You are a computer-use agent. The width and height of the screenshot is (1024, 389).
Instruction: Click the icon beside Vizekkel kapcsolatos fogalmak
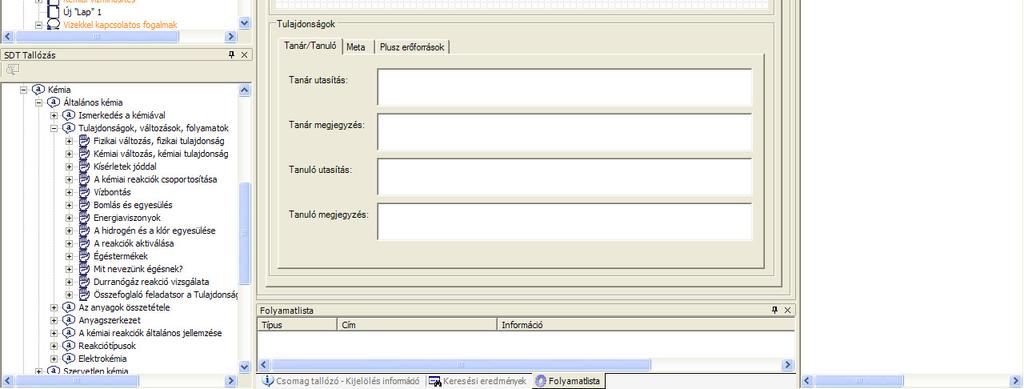(x=54, y=25)
